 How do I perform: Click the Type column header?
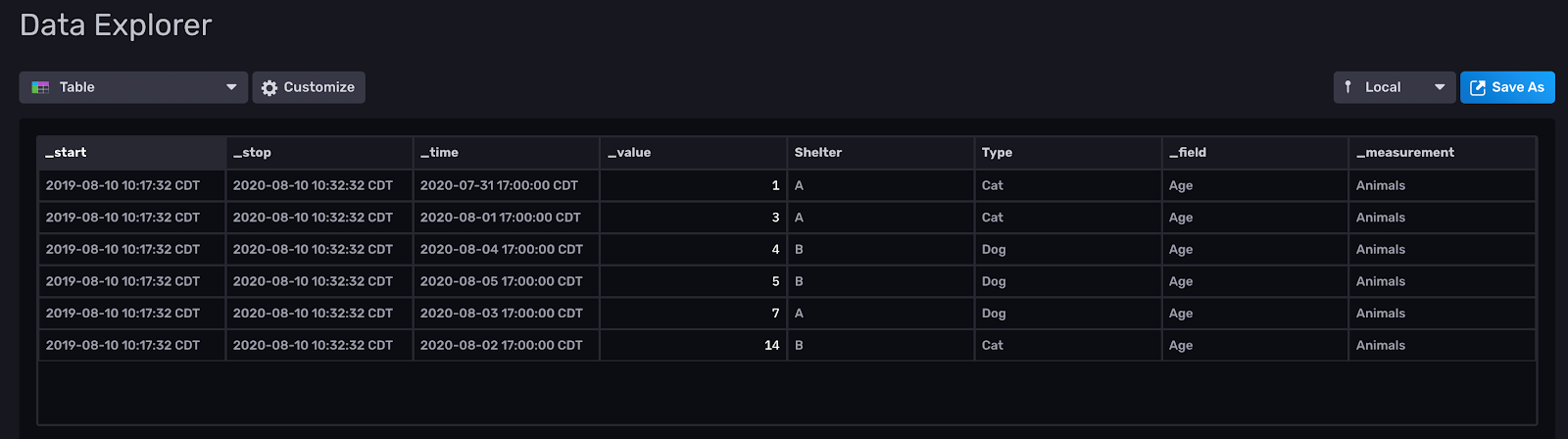pos(1068,153)
